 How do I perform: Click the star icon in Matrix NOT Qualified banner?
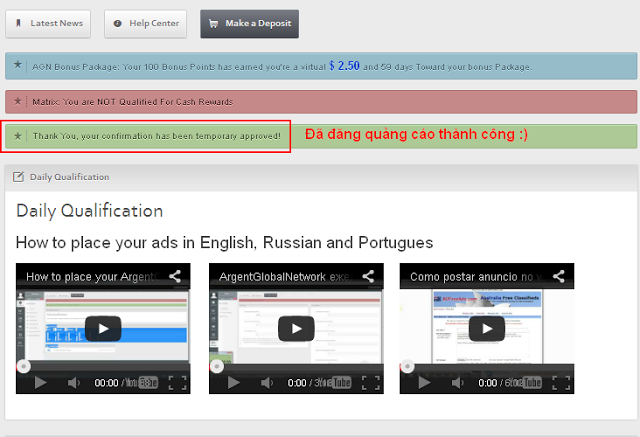point(18,101)
